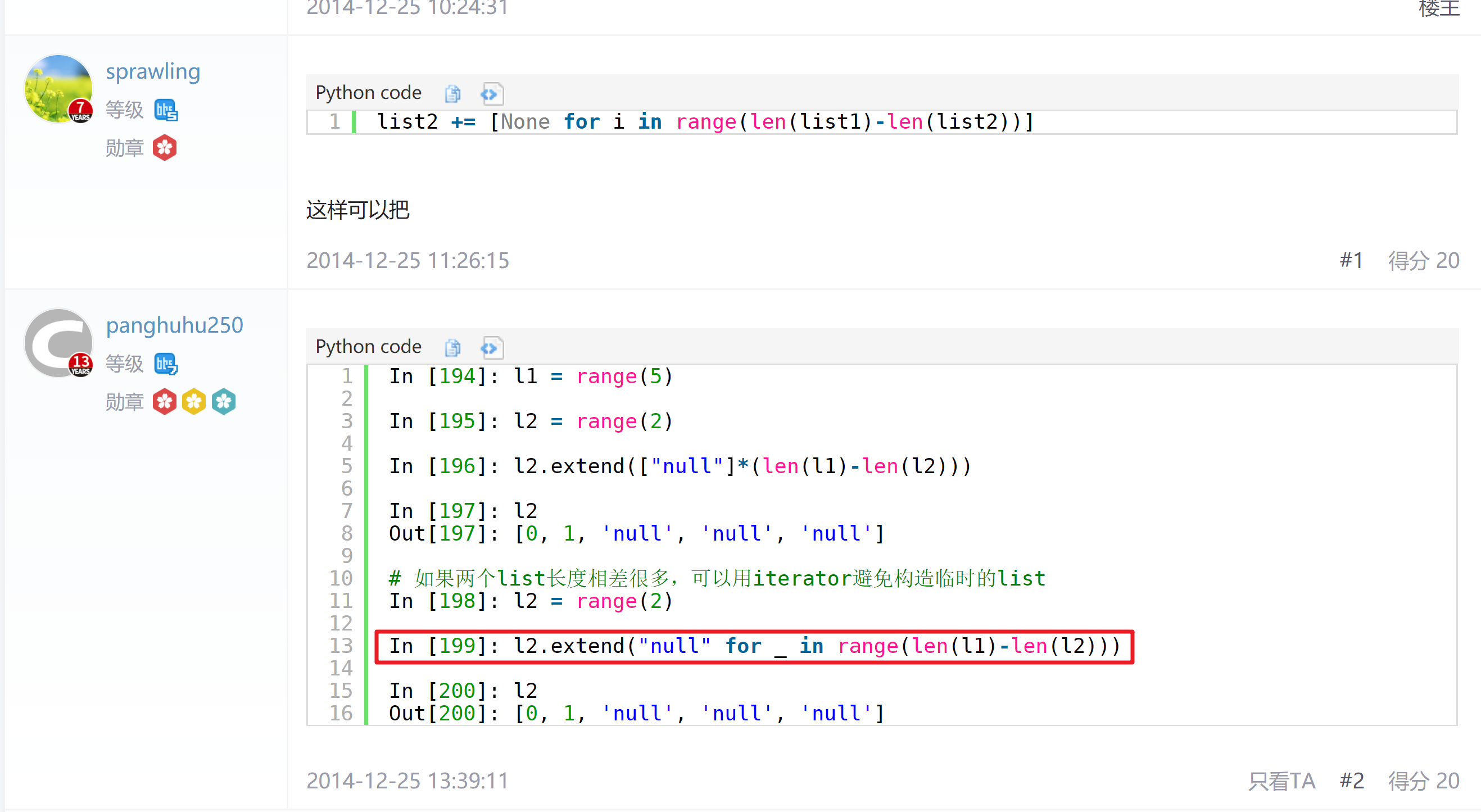Click panghuhu250's blue level badge icon
Viewport: 1481px width, 812px height.
(x=166, y=364)
